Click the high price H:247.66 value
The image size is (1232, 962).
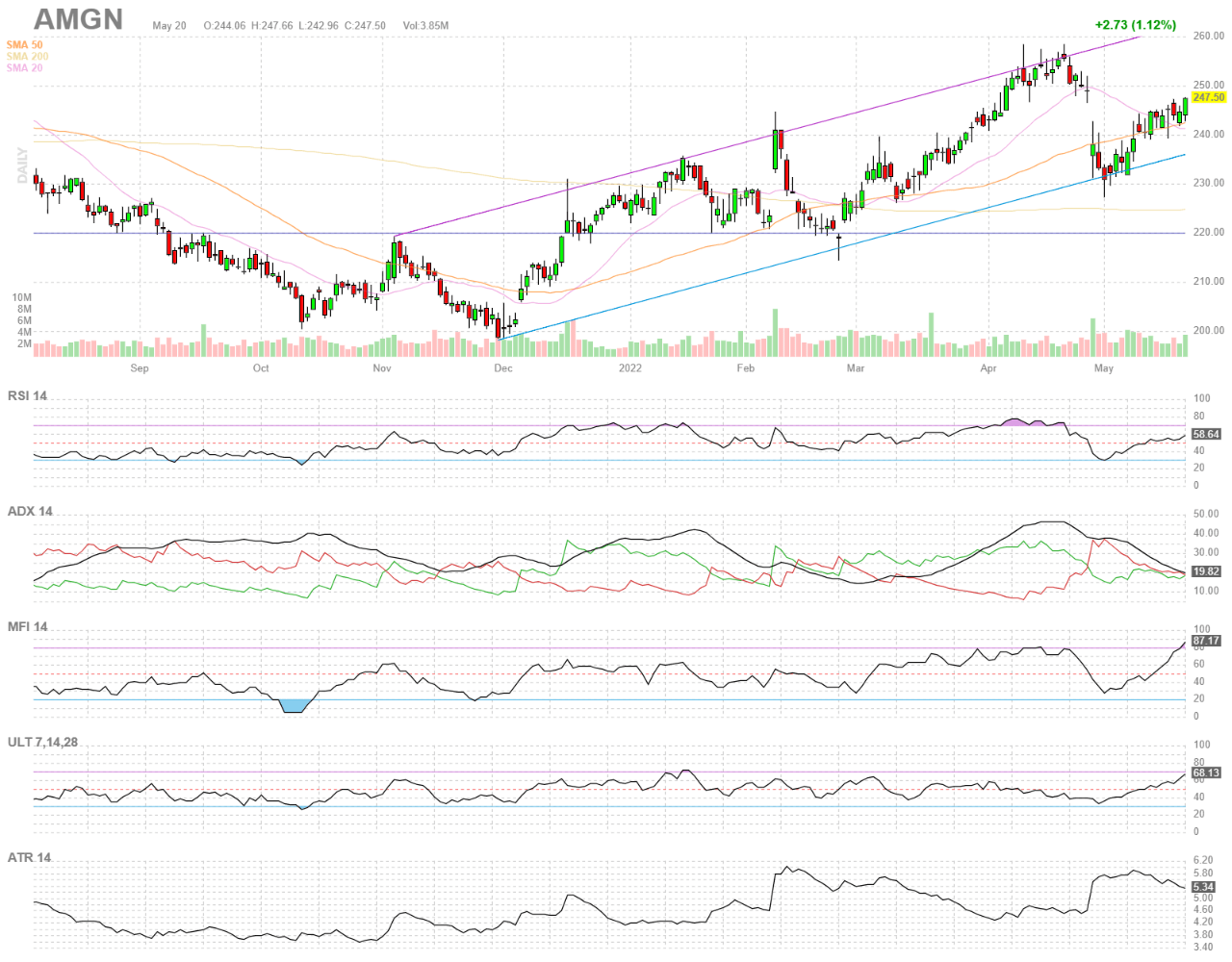click(271, 26)
